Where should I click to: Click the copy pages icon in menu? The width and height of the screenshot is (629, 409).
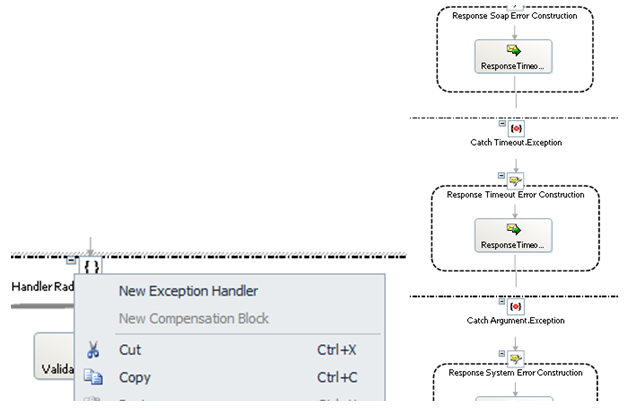click(x=94, y=377)
